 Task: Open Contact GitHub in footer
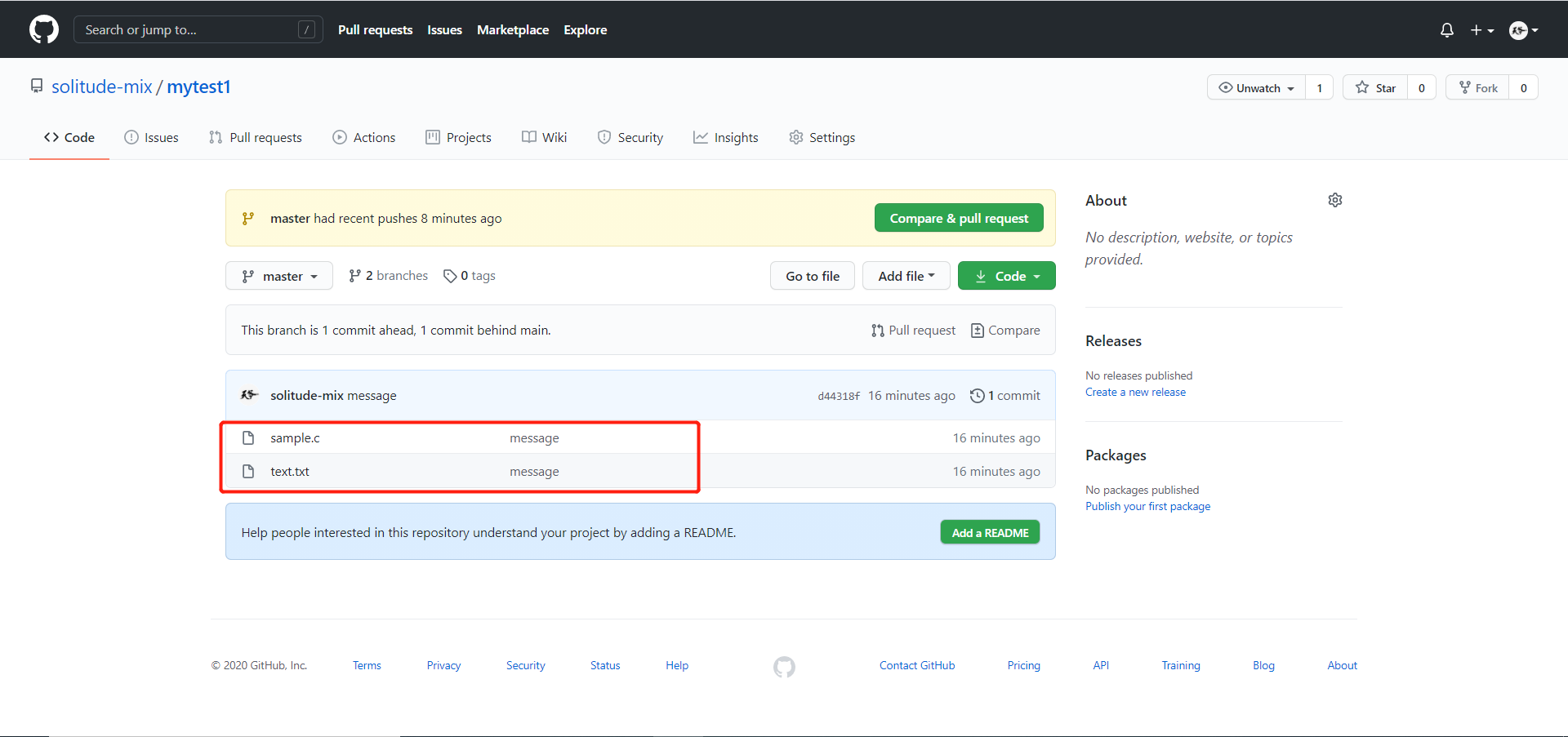tap(917, 665)
